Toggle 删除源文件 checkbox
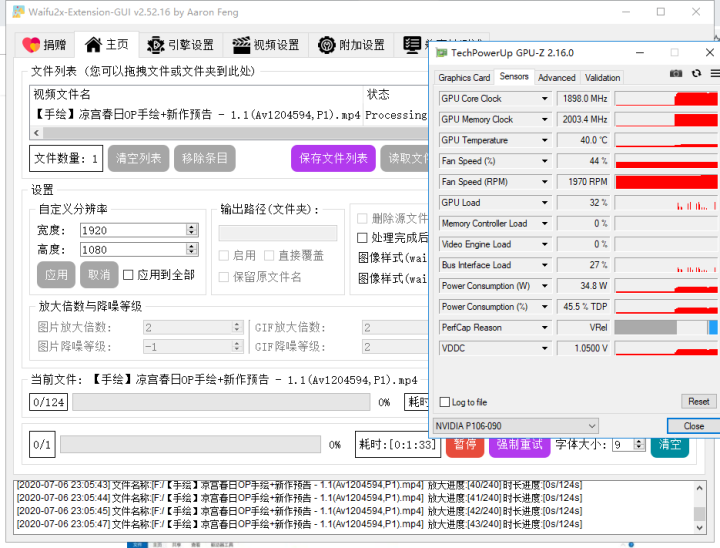The width and height of the screenshot is (720, 548). pyautogui.click(x=362, y=218)
